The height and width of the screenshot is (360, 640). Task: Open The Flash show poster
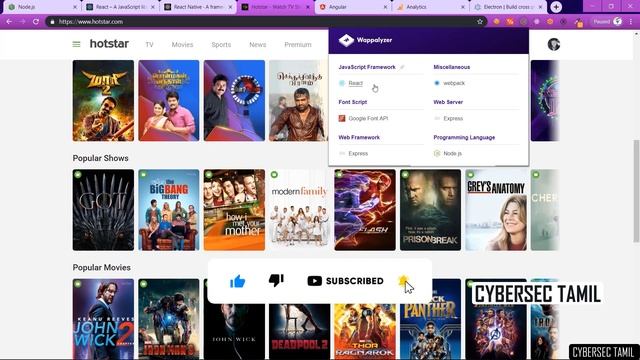coord(365,210)
